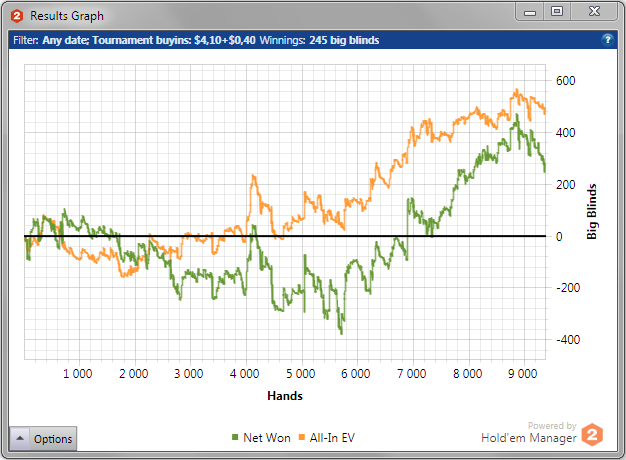Click the 4 000 x-axis label
The height and width of the screenshot is (460, 626).
click(x=244, y=374)
